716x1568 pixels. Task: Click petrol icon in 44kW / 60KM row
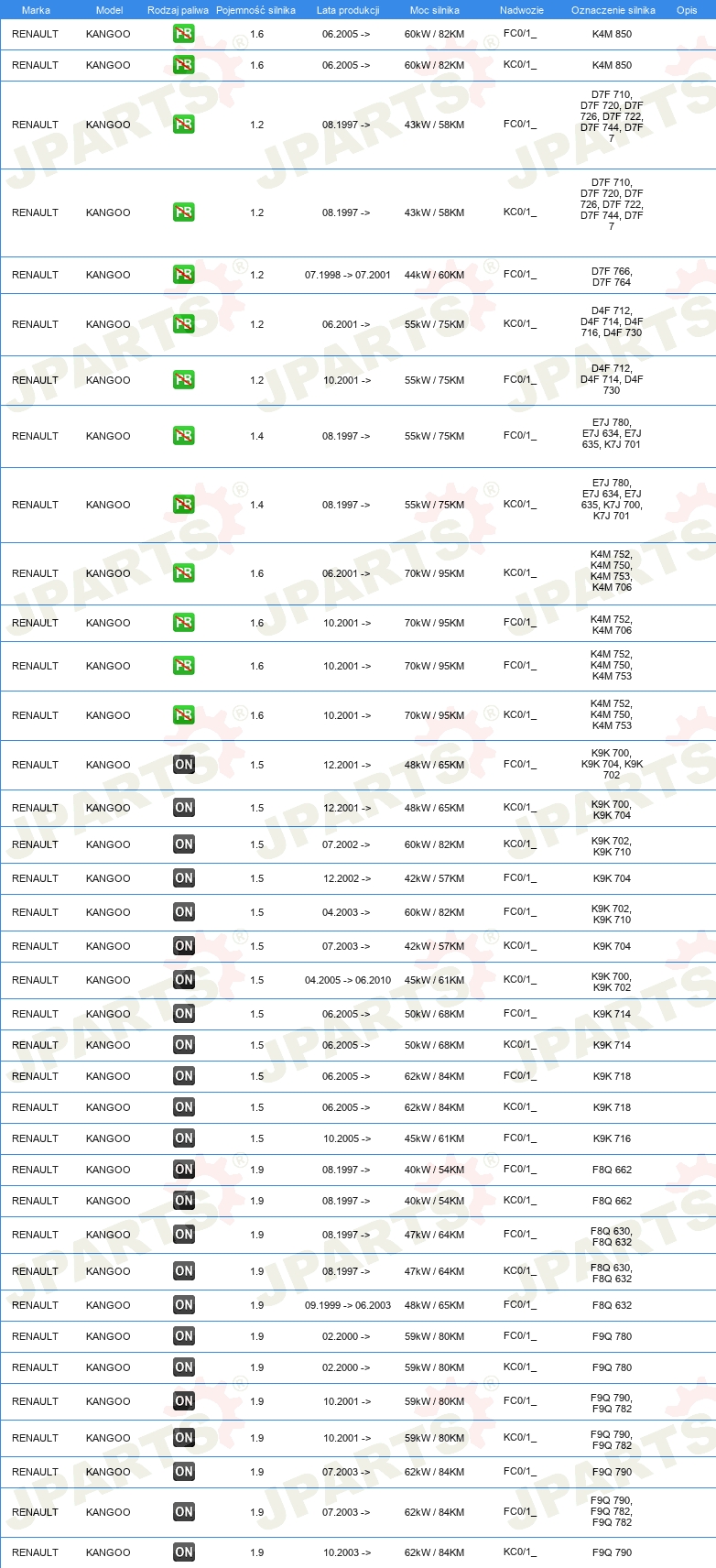184,275
